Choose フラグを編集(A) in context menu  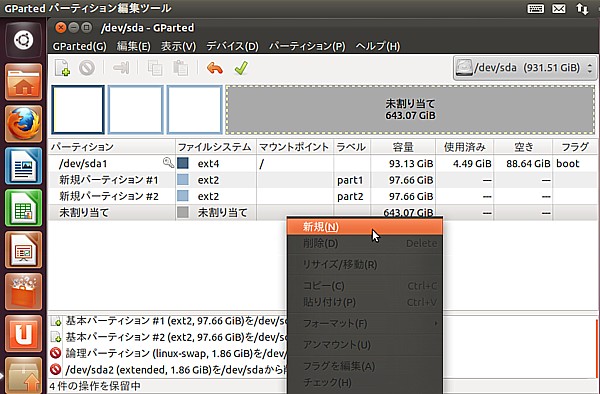[x=365, y=366]
